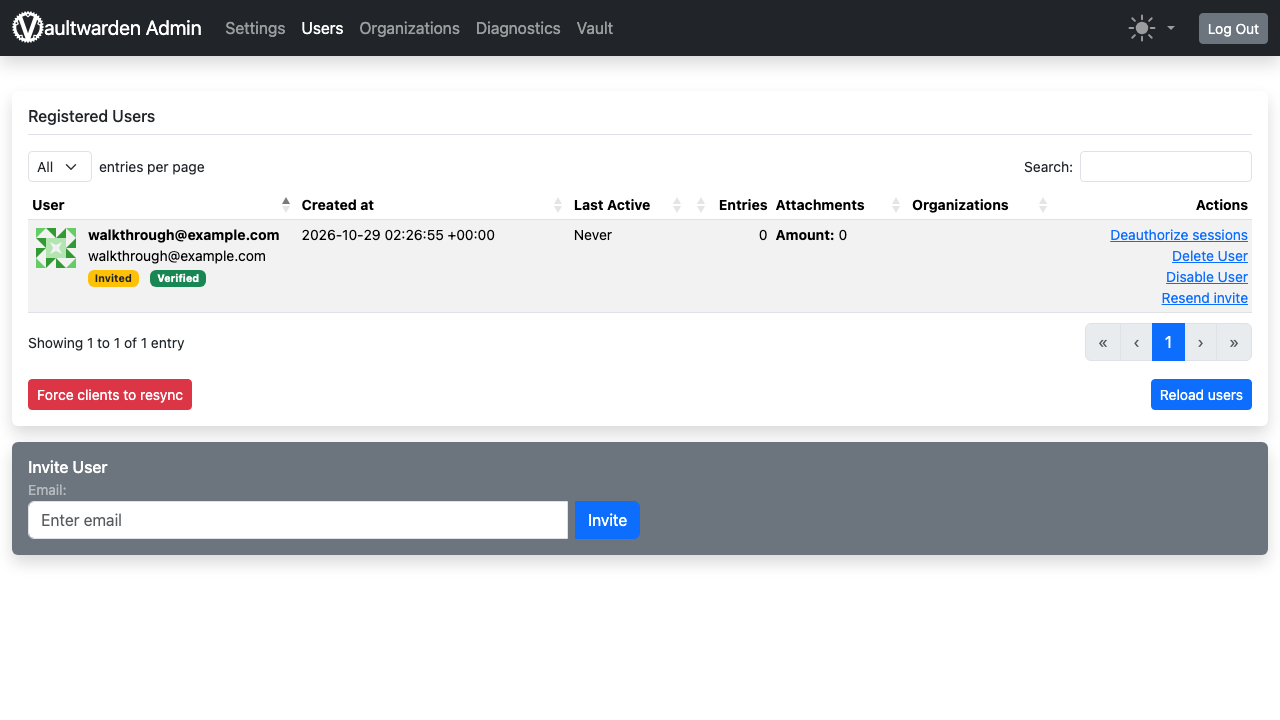Open the sun theme switcher

[1151, 28]
